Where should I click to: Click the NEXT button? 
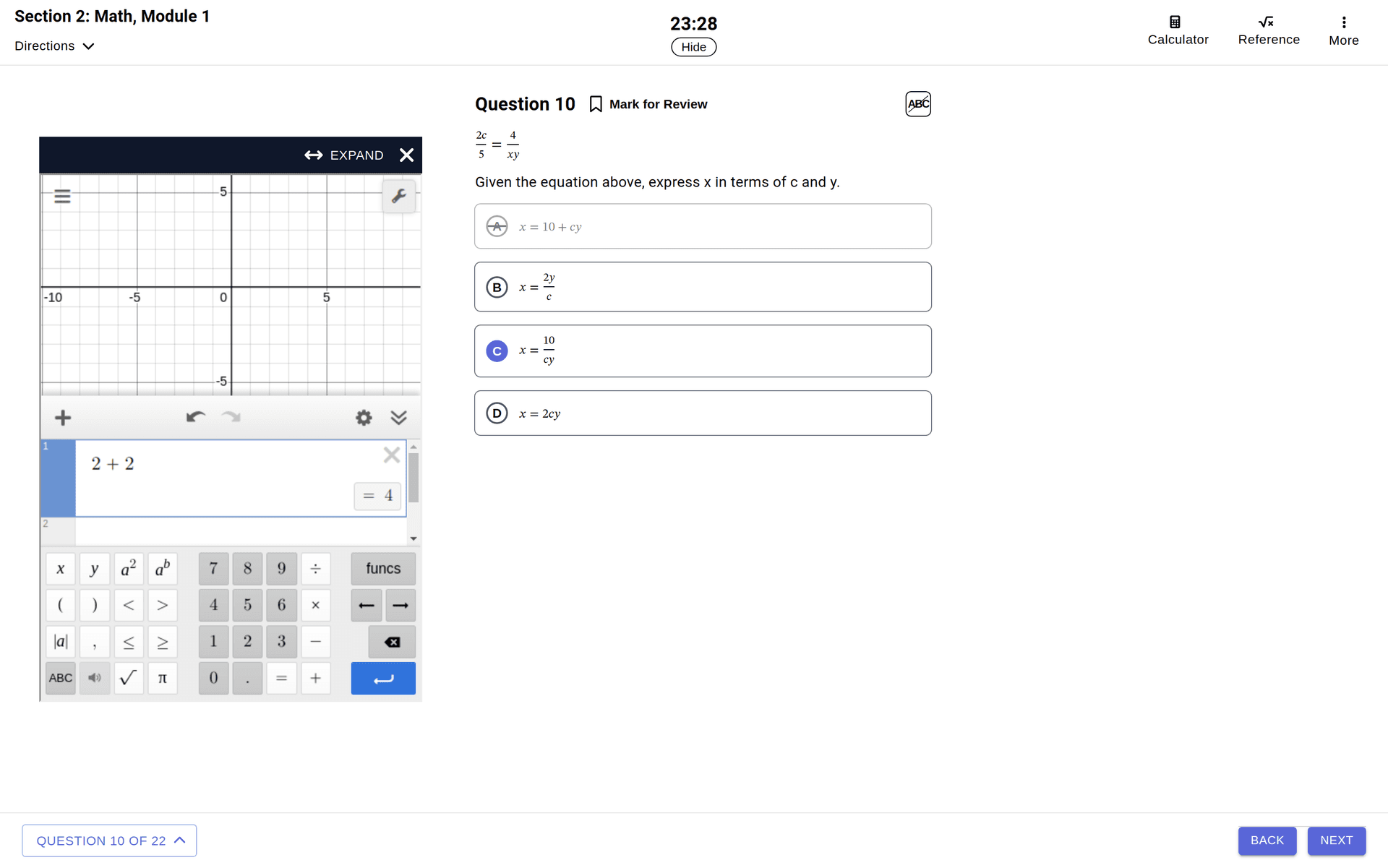click(x=1336, y=841)
